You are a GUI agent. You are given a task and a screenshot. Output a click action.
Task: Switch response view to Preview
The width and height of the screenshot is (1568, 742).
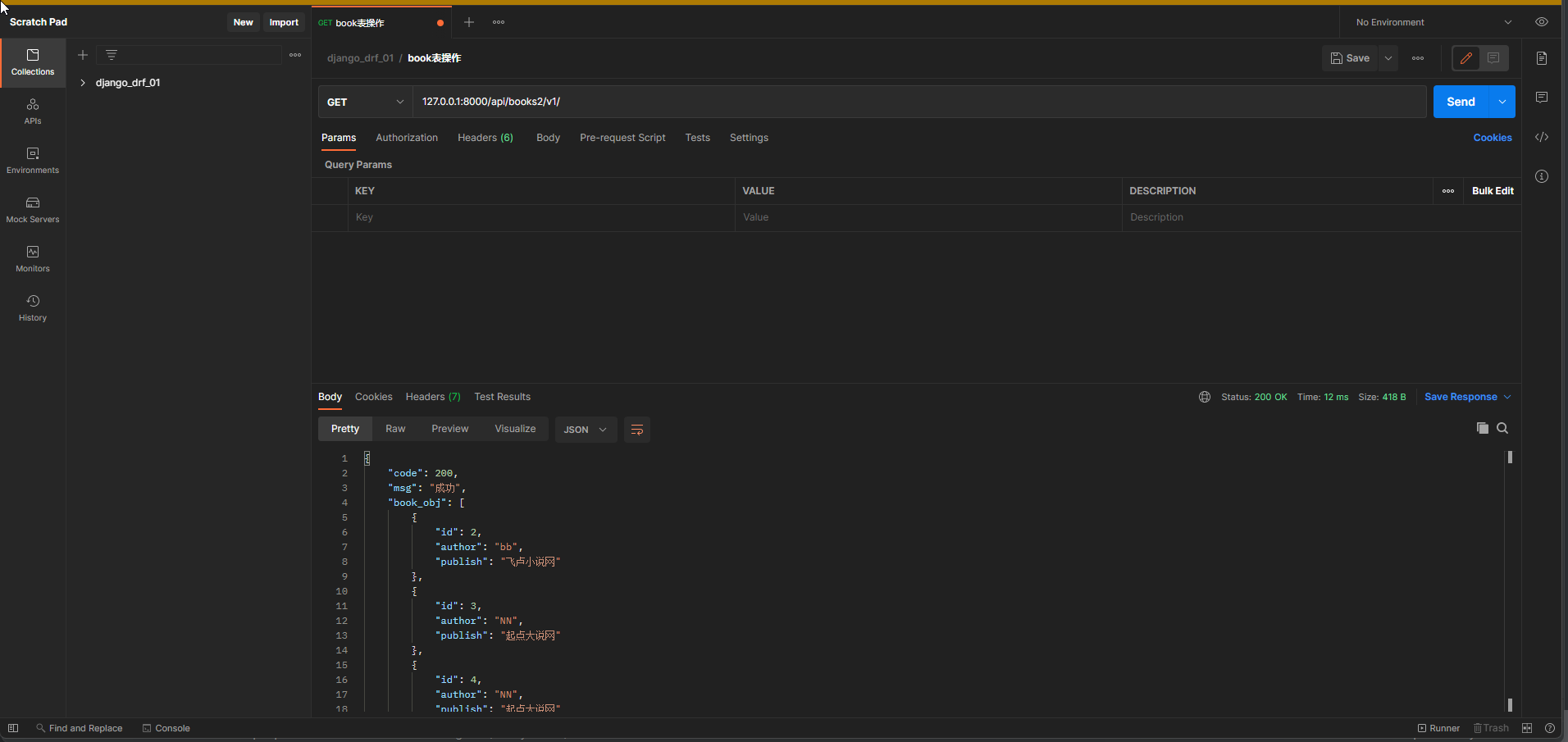click(450, 429)
